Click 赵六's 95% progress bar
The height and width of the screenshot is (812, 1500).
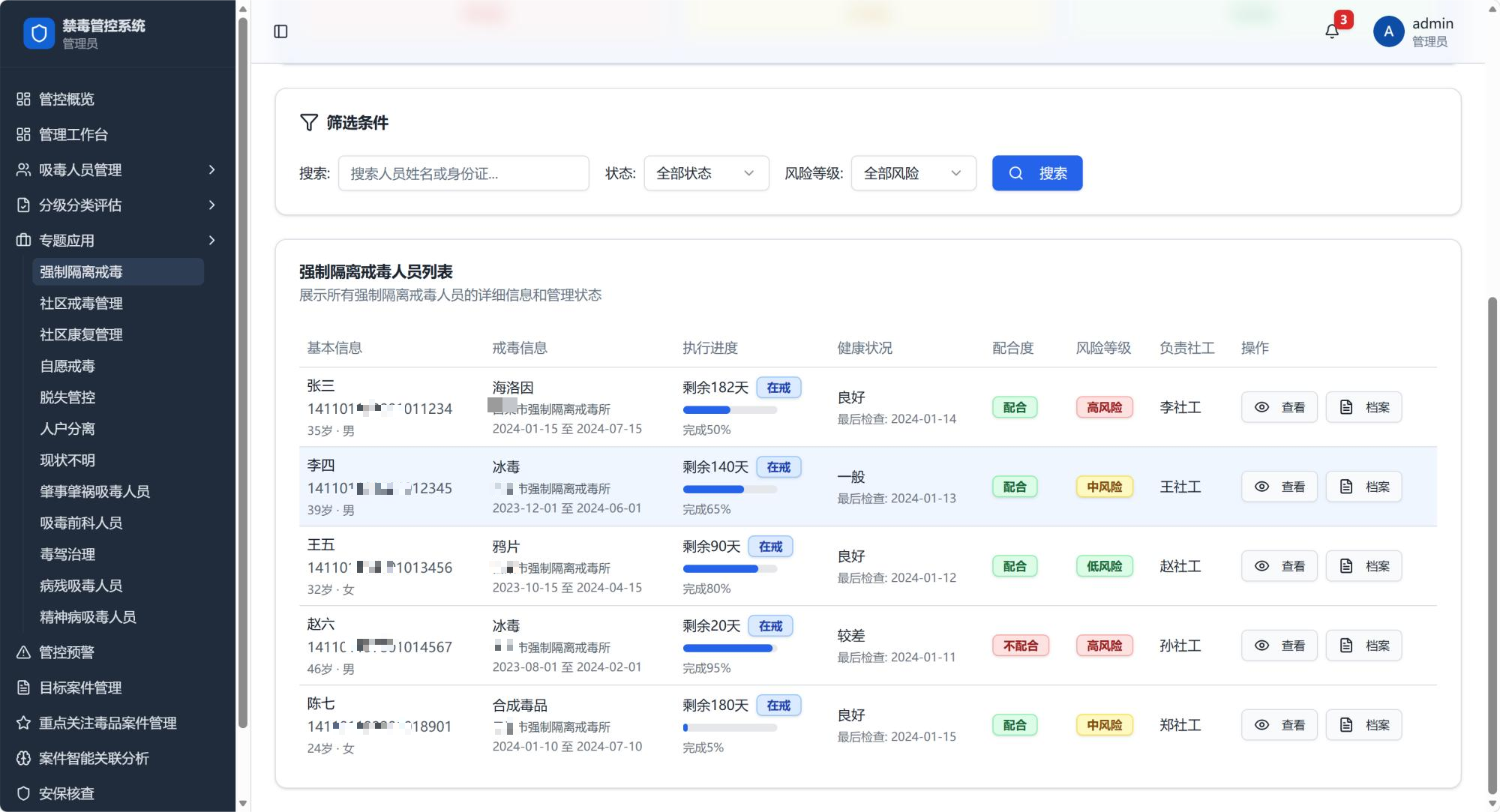pyautogui.click(x=730, y=649)
